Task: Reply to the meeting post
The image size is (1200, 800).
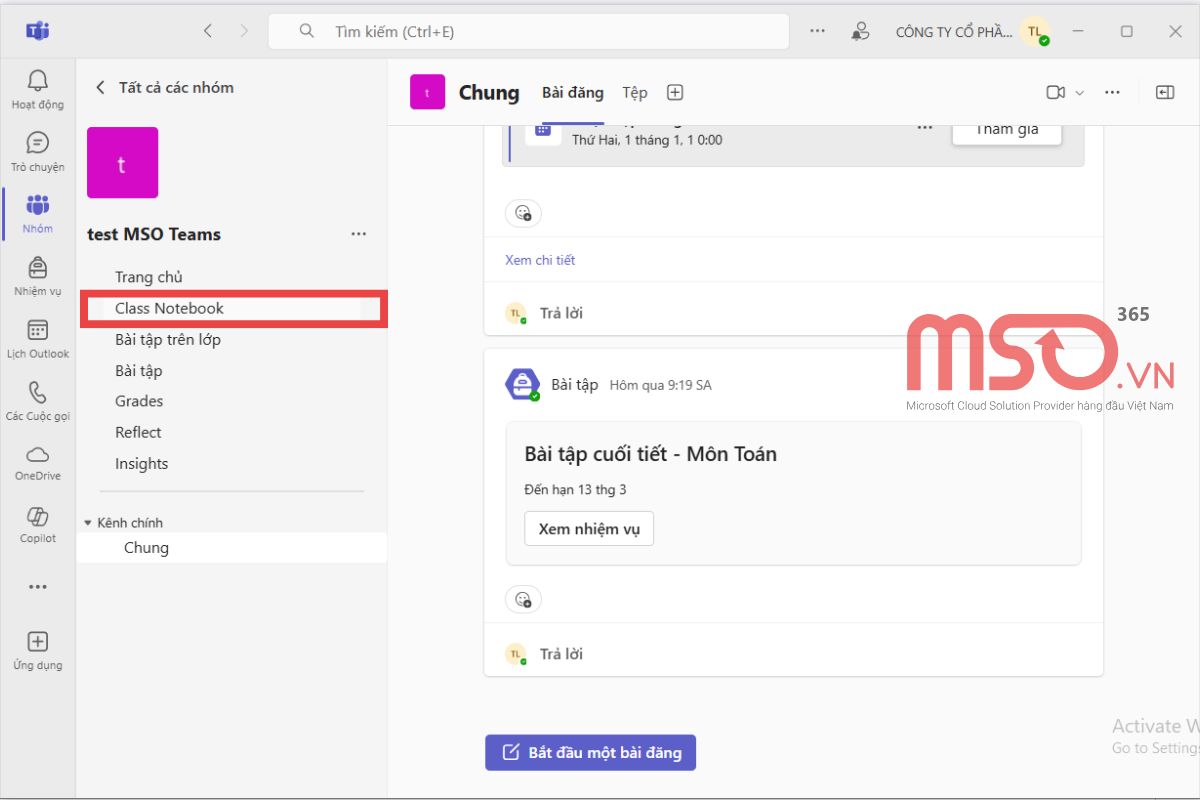Action: pyautogui.click(x=561, y=313)
